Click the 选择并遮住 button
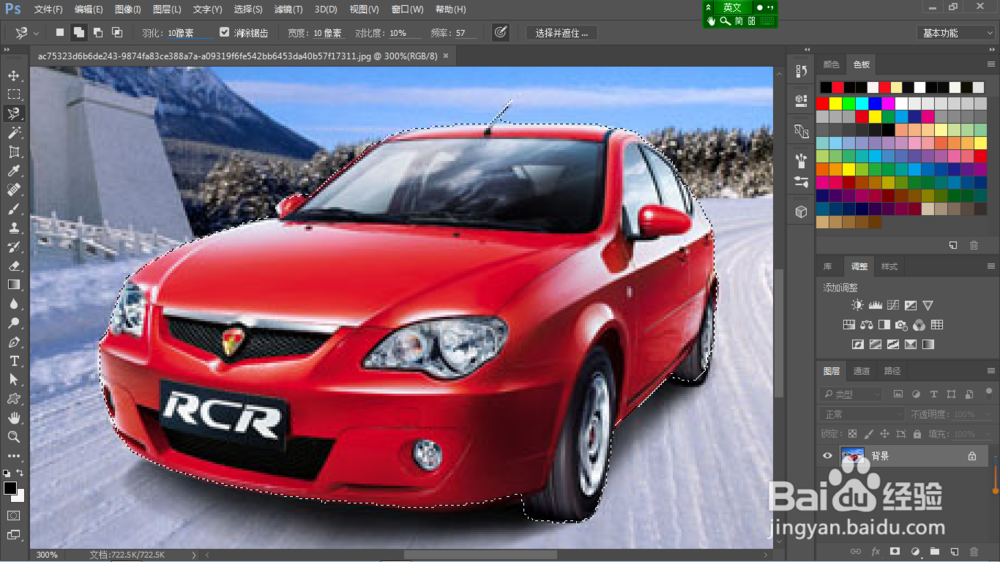 [x=561, y=33]
